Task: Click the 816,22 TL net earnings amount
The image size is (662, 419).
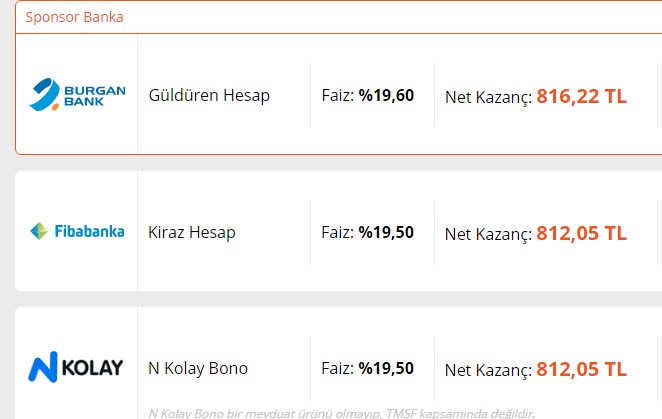Action: 581,96
